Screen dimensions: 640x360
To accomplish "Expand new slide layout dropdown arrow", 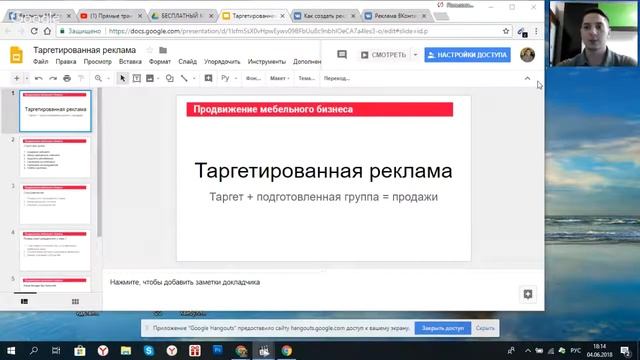I will 27,78.
